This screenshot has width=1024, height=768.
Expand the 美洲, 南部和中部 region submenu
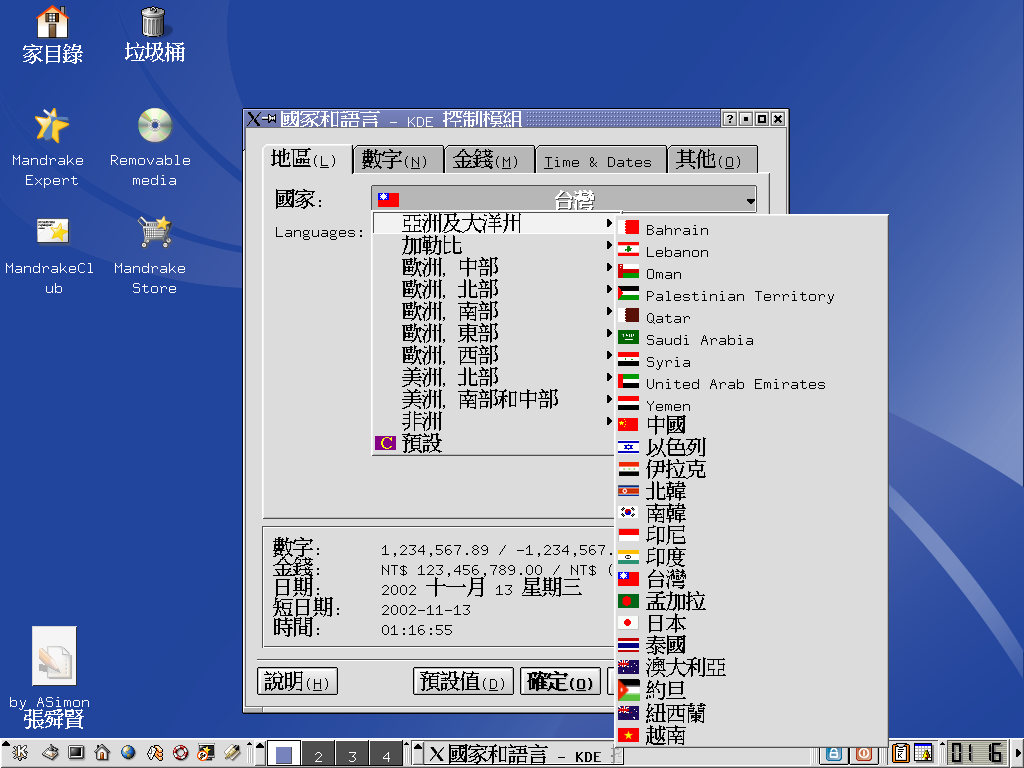click(x=494, y=400)
